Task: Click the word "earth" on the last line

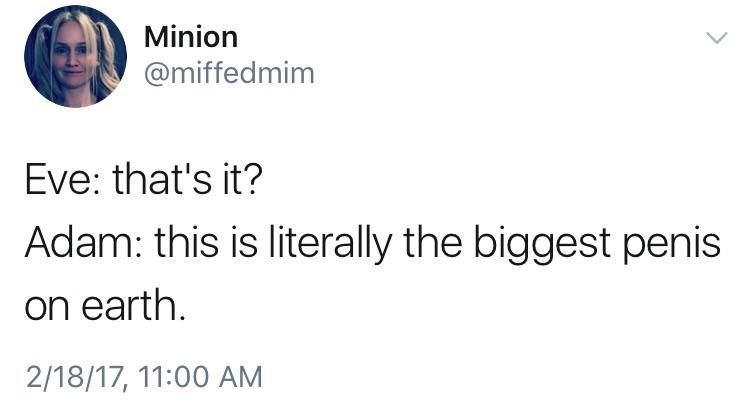Action: click(129, 305)
